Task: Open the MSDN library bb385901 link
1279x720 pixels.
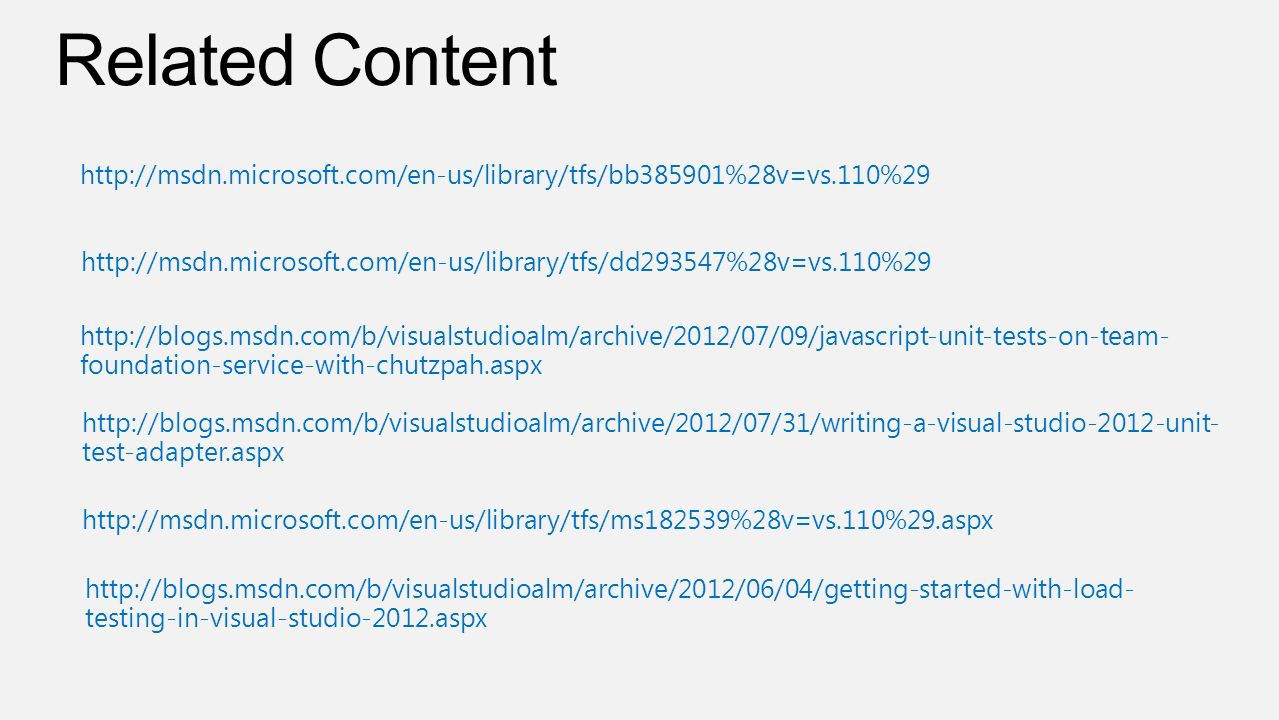Action: click(x=505, y=177)
